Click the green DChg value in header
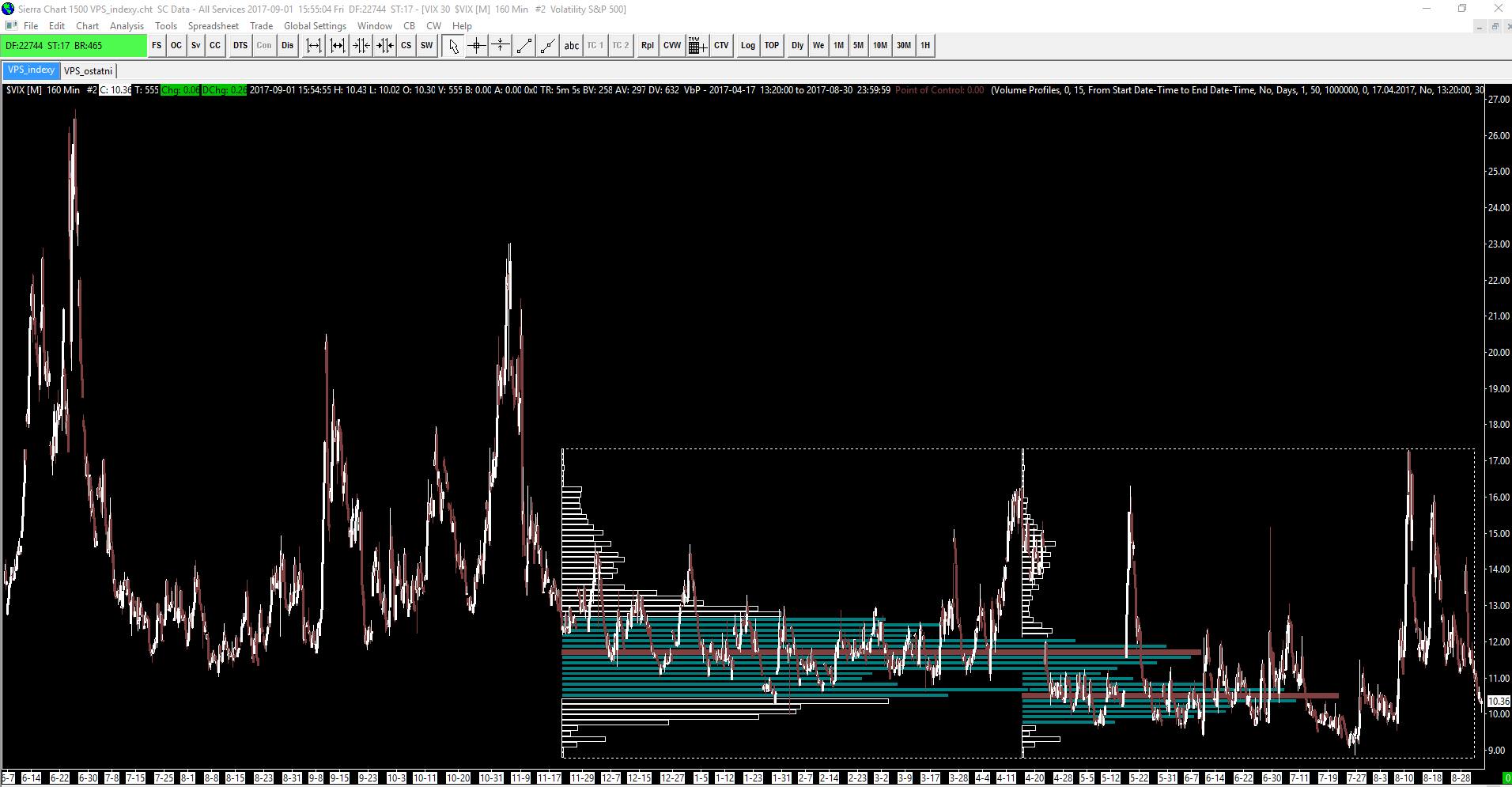 click(x=225, y=90)
